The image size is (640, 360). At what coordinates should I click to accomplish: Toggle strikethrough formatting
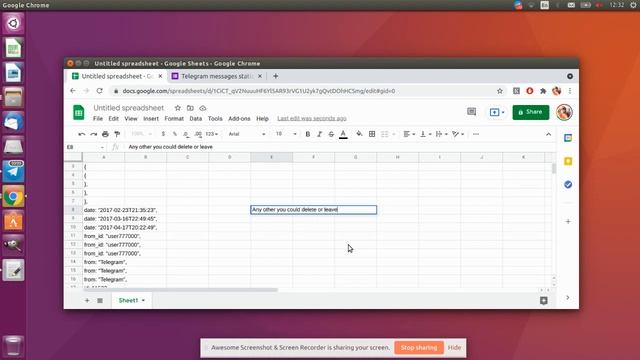331,134
